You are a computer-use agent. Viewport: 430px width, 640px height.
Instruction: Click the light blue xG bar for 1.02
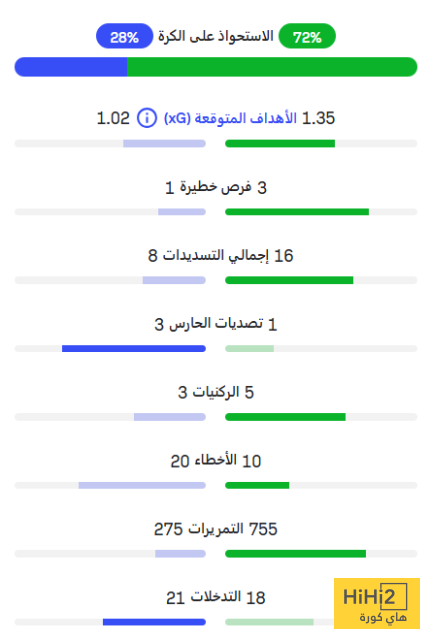[x=164, y=144]
